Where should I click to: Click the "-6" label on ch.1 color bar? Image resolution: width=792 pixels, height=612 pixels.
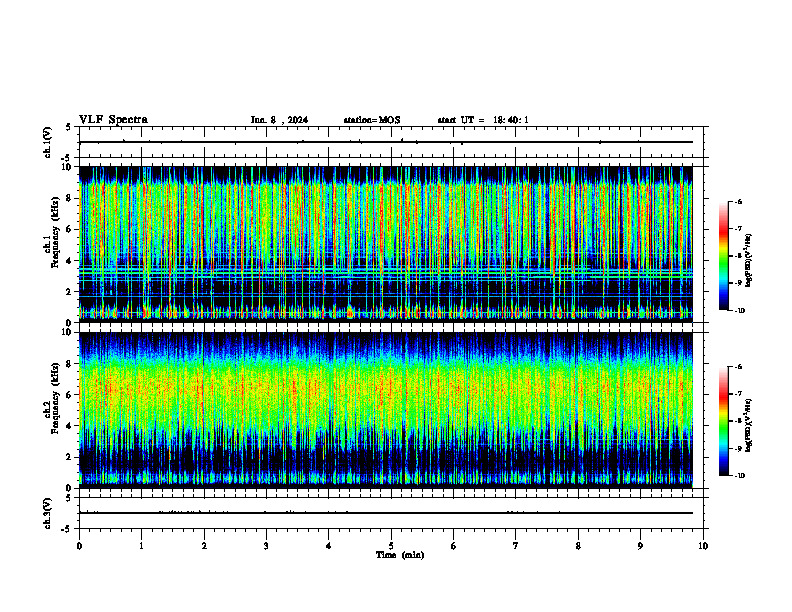point(738,201)
